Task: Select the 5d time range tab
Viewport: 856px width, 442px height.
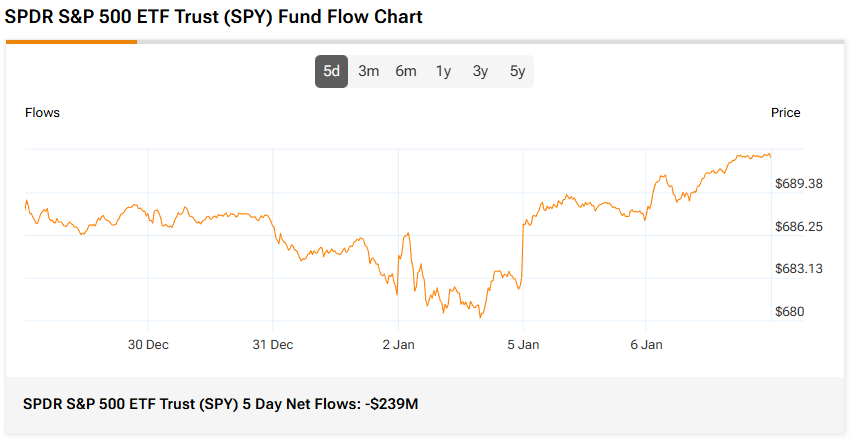Action: click(332, 71)
